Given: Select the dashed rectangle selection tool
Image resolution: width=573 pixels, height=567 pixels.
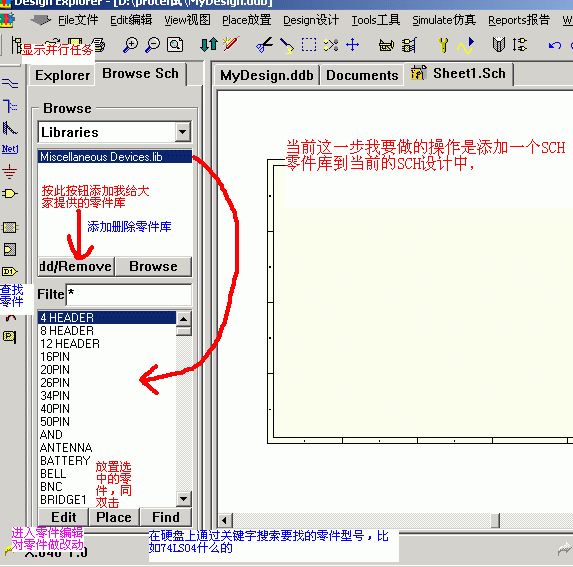Looking at the screenshot, I should pos(309,45).
